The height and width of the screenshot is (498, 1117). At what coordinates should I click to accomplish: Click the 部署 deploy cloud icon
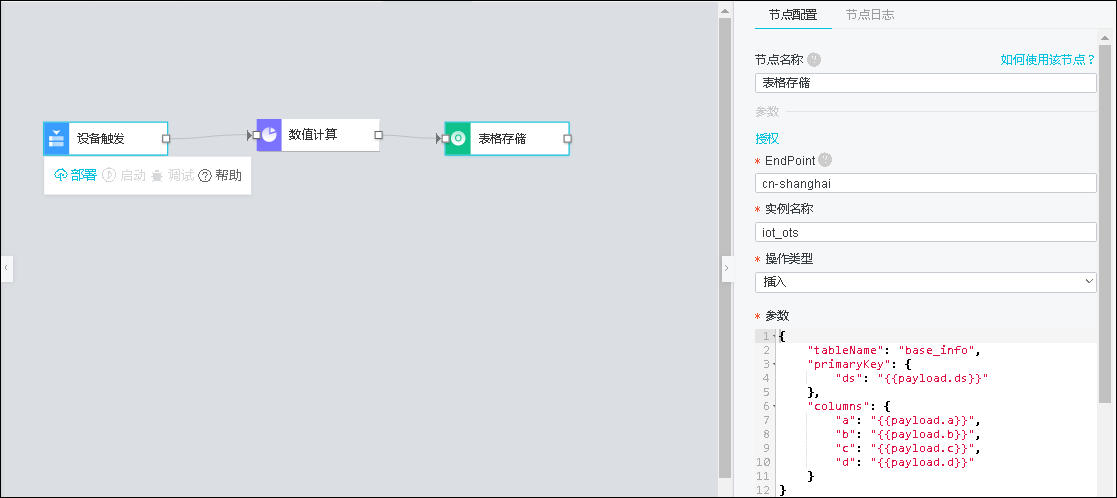click(x=61, y=175)
